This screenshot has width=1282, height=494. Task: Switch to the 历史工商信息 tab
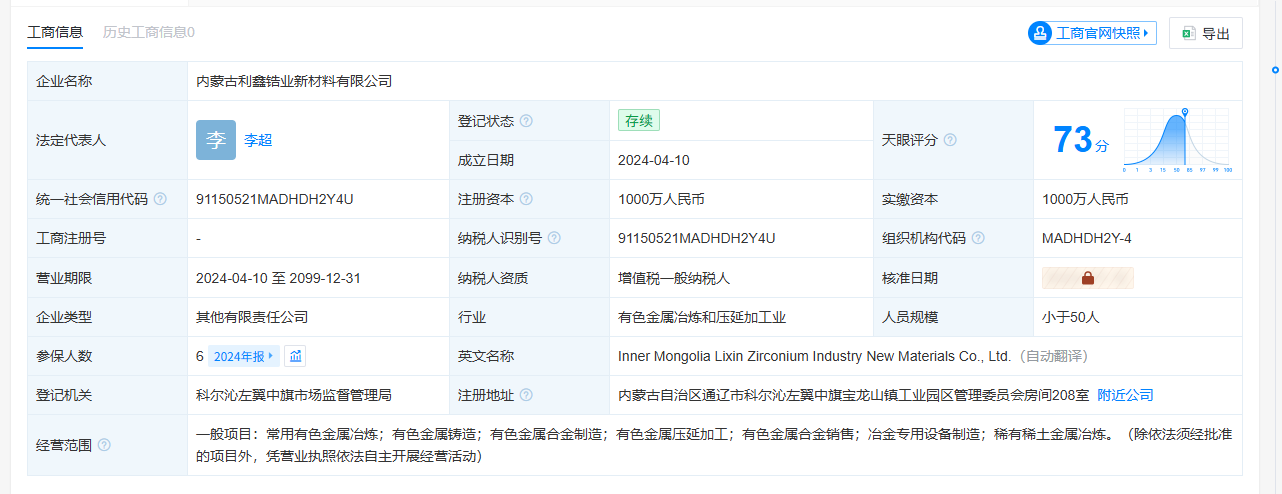tap(149, 32)
